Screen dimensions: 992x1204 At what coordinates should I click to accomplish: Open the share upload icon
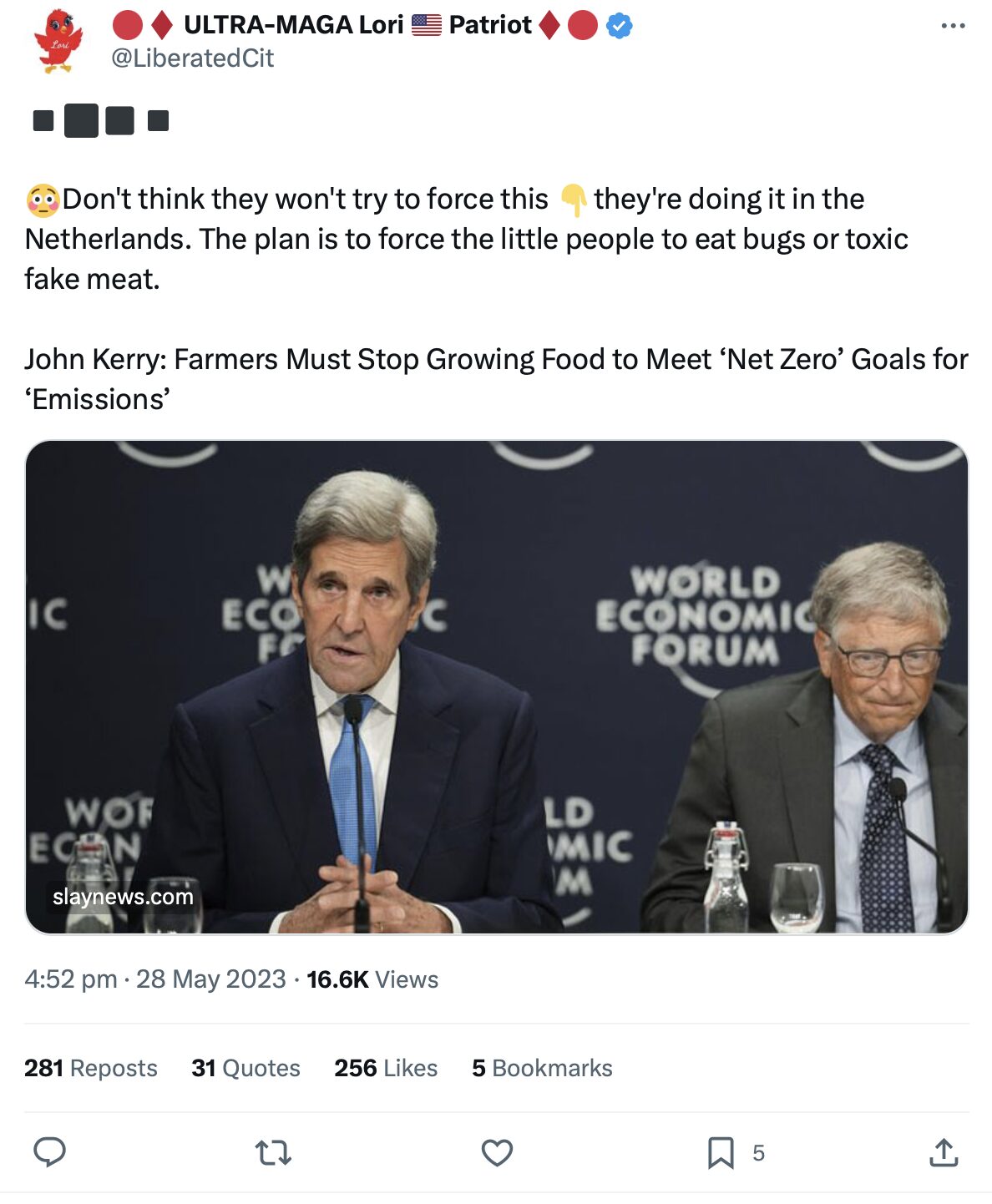coord(944,1153)
